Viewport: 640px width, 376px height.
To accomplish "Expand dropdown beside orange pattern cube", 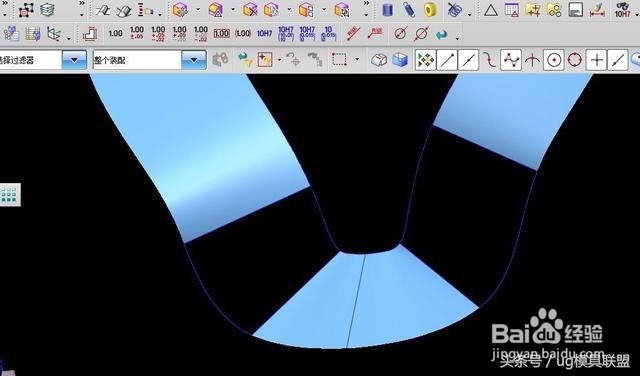I will coord(198,9).
